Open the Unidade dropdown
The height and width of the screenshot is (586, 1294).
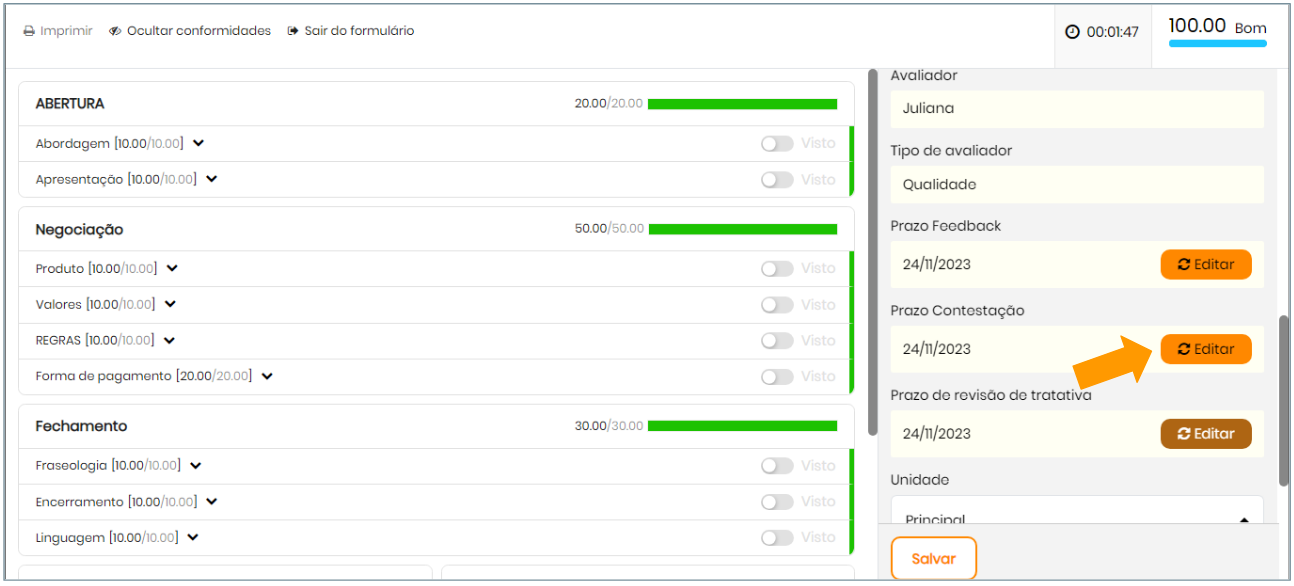pos(1076,513)
